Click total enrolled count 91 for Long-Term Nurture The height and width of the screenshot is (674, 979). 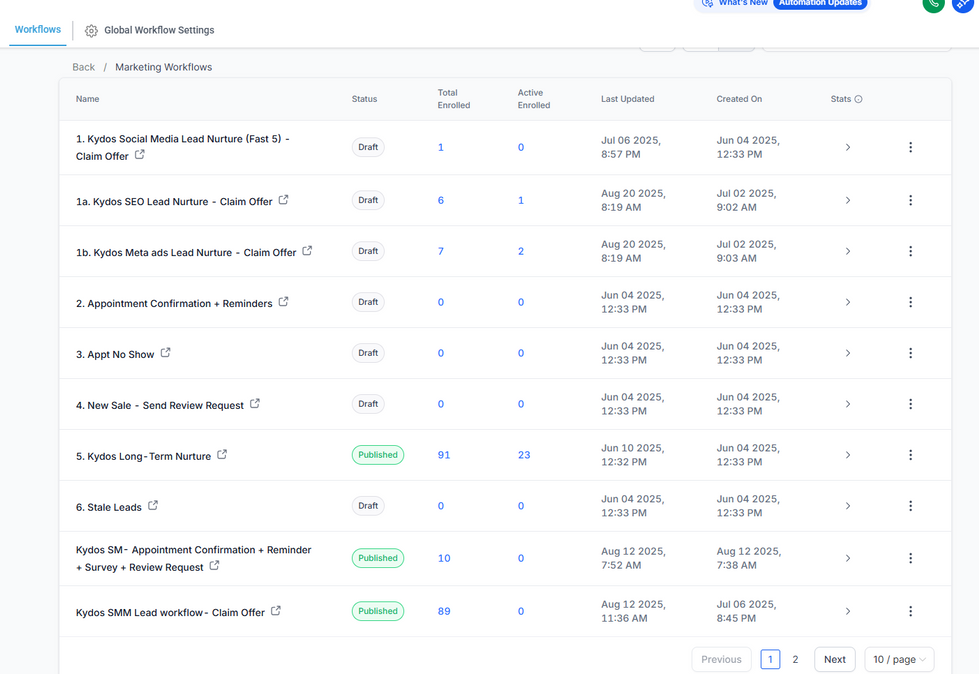pos(444,455)
